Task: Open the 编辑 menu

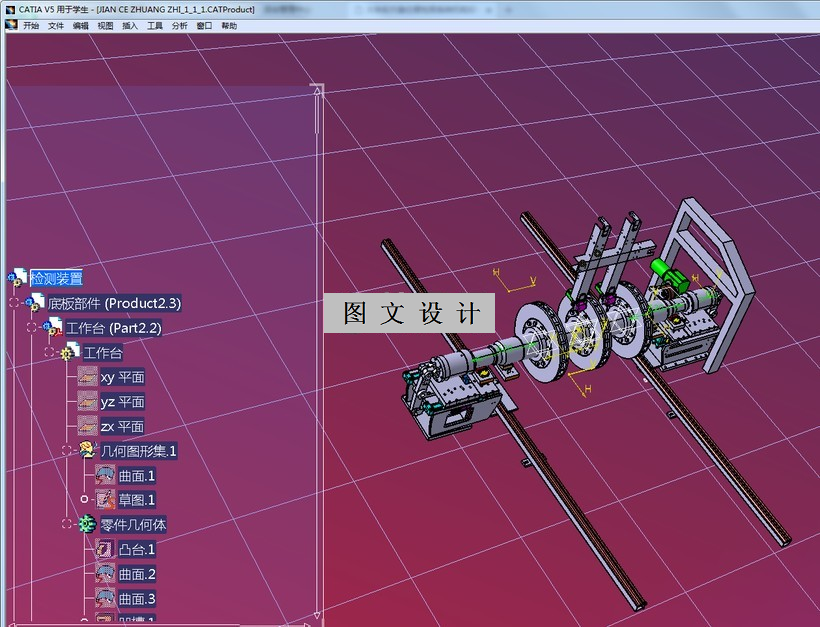Action: pos(81,26)
